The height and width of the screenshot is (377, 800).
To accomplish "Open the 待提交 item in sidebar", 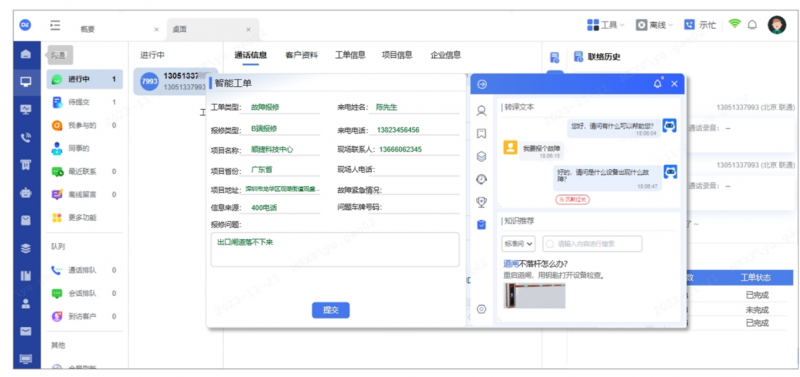I will [85, 103].
